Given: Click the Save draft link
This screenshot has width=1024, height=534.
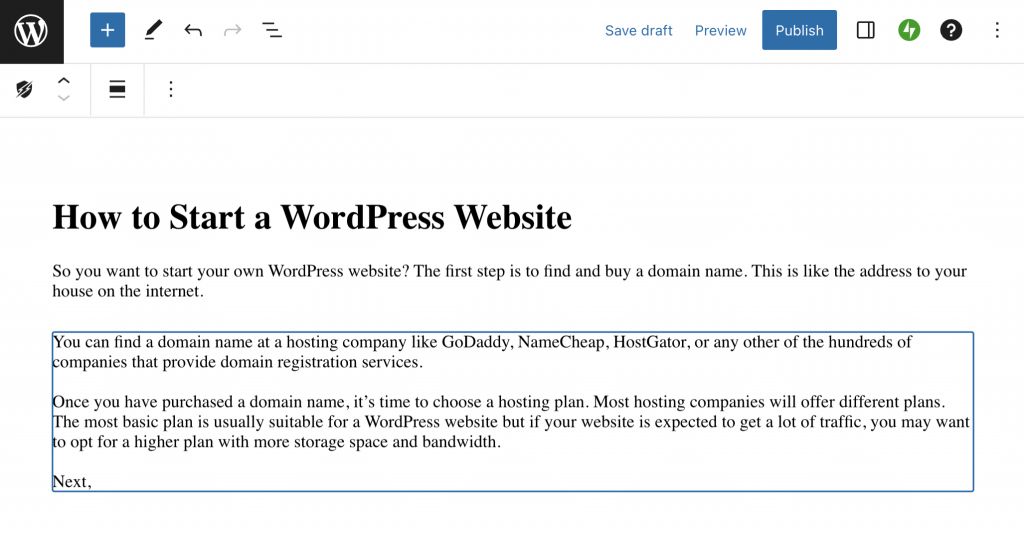Looking at the screenshot, I should pos(638,31).
